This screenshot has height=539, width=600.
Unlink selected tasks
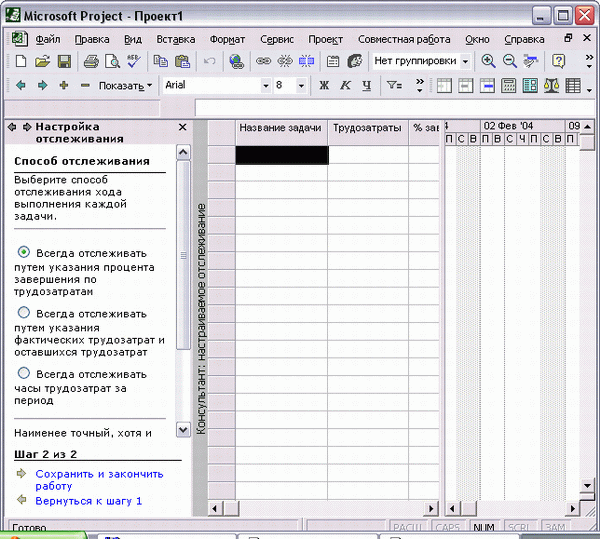(x=285, y=61)
